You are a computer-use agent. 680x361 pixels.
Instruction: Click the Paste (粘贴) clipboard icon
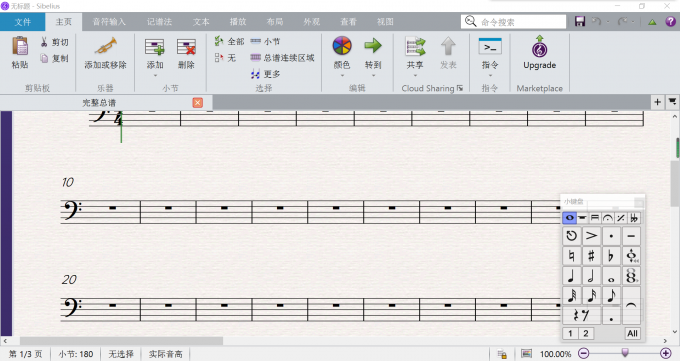(x=20, y=46)
